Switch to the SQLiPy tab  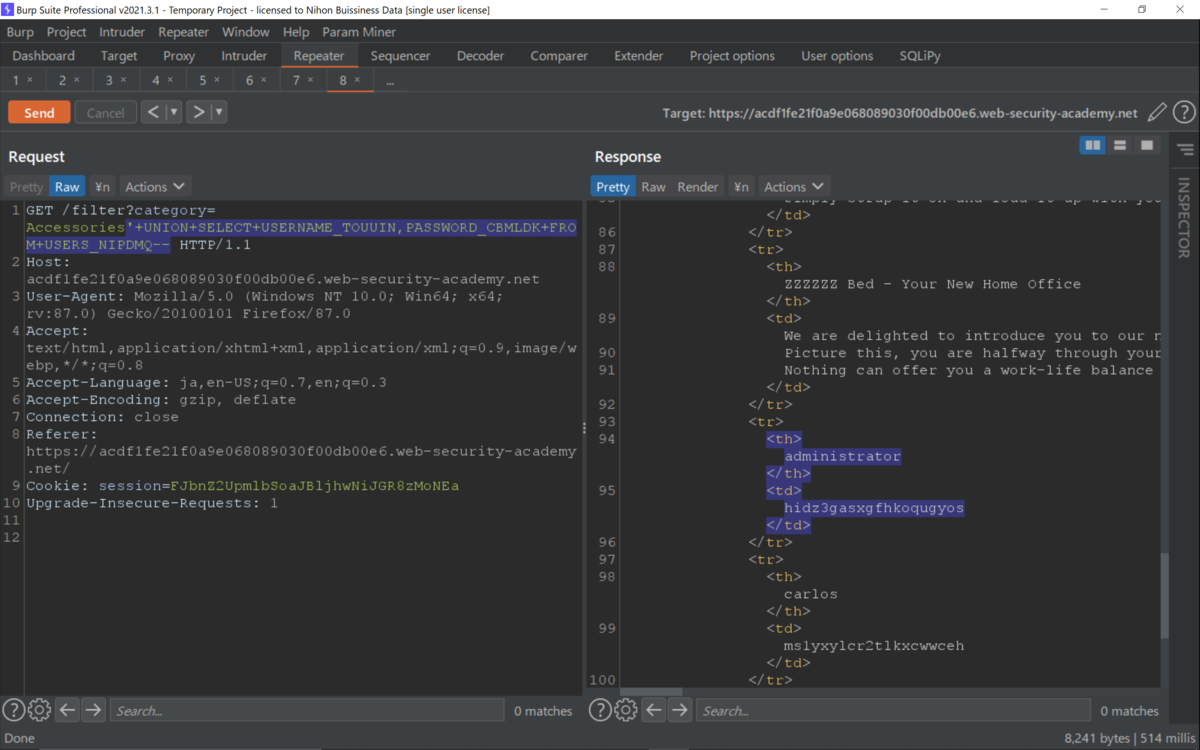tap(920, 56)
